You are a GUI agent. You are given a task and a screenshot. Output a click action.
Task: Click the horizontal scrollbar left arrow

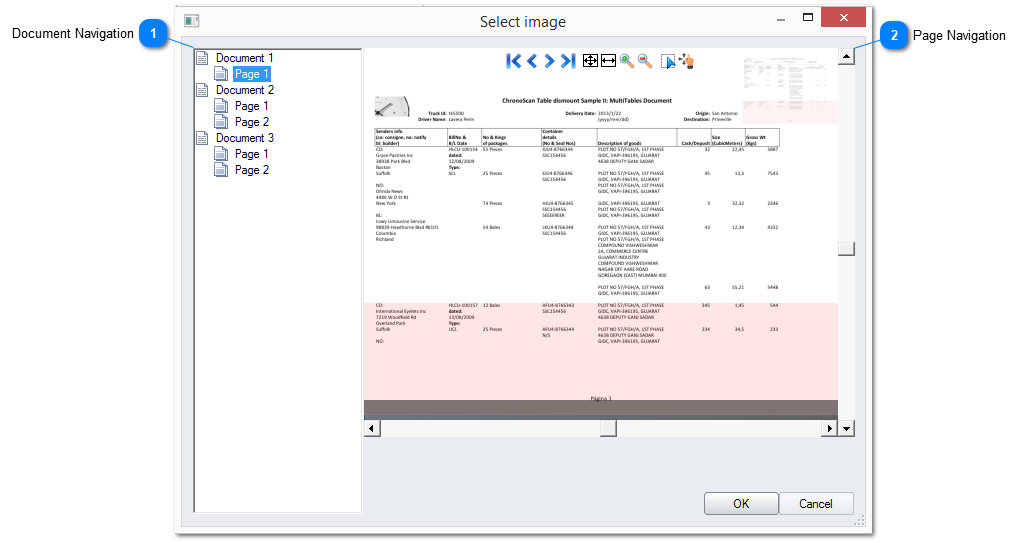point(372,428)
